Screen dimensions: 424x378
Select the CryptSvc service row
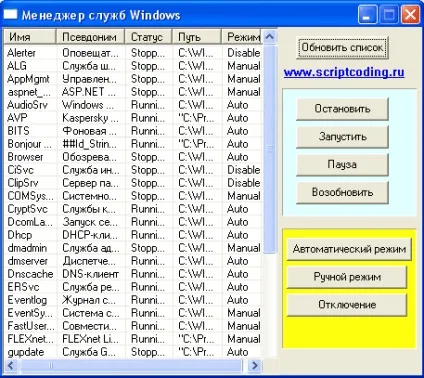click(133, 209)
